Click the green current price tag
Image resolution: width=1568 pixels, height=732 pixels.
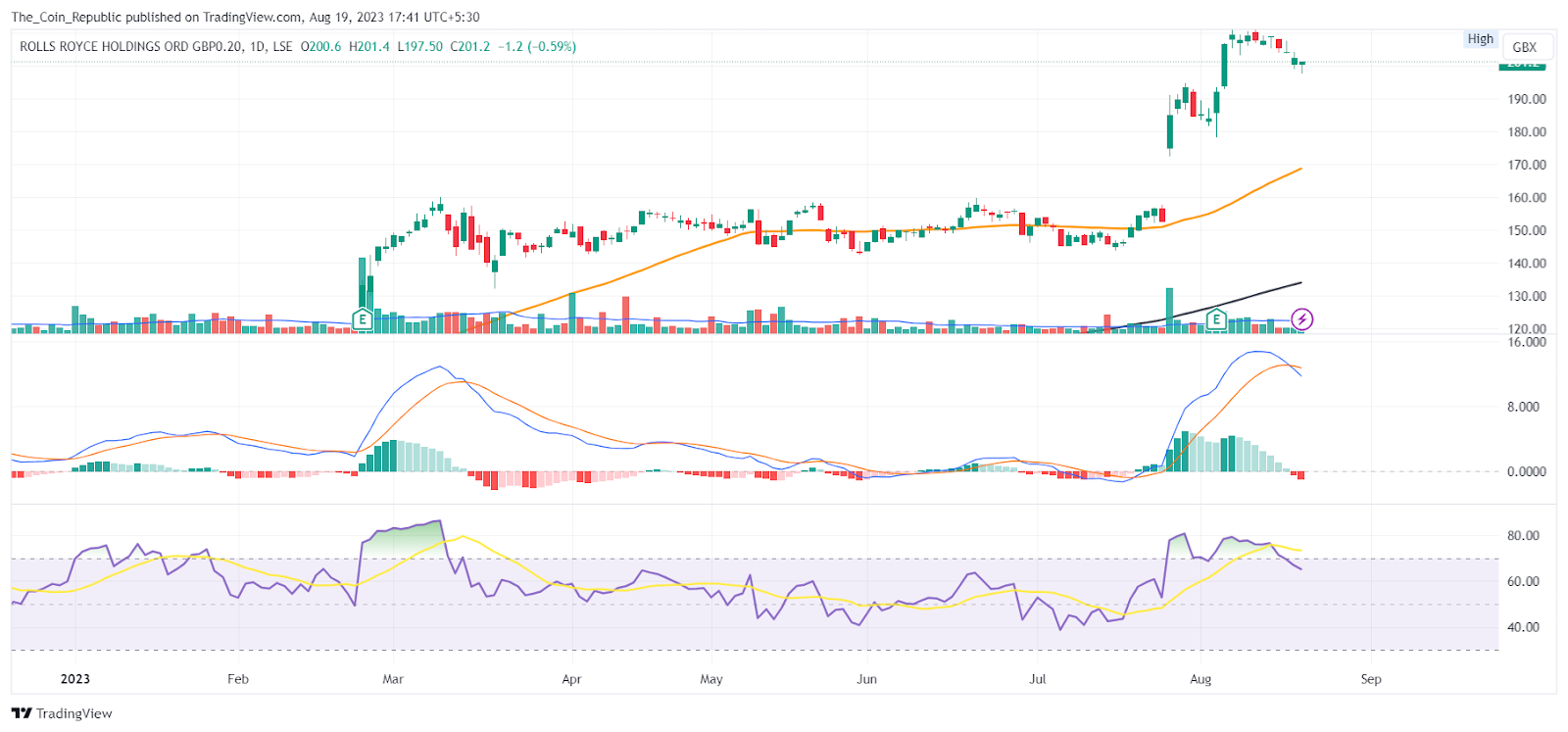pyautogui.click(x=1523, y=65)
